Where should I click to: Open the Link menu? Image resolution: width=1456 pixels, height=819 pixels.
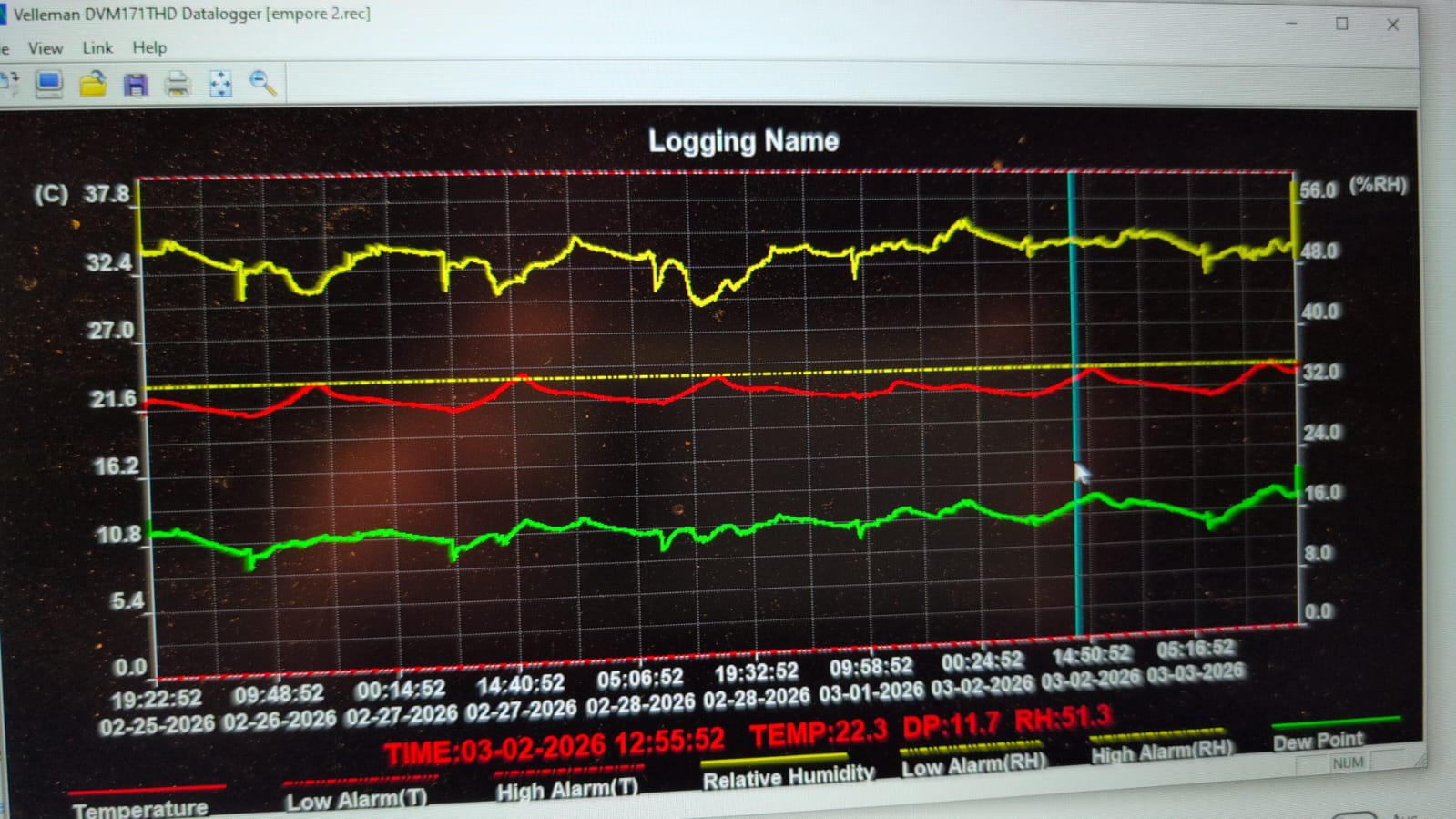97,48
